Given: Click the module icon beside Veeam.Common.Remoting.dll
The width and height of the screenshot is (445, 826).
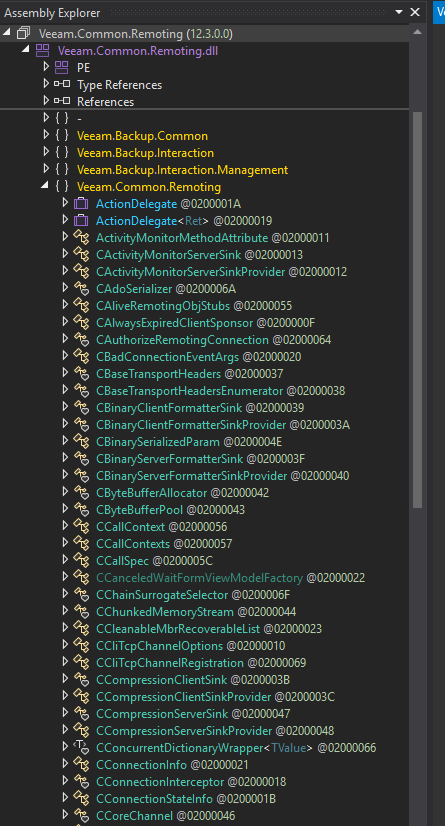Looking at the screenshot, I should click(42, 51).
